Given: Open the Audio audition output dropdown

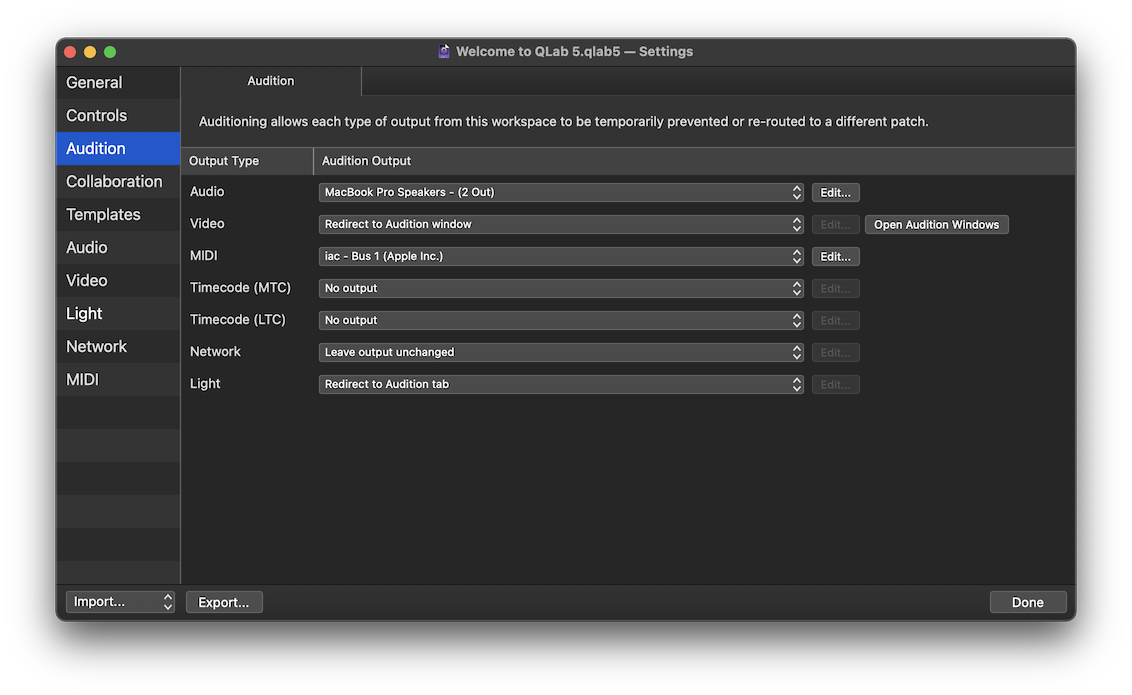Looking at the screenshot, I should (560, 192).
